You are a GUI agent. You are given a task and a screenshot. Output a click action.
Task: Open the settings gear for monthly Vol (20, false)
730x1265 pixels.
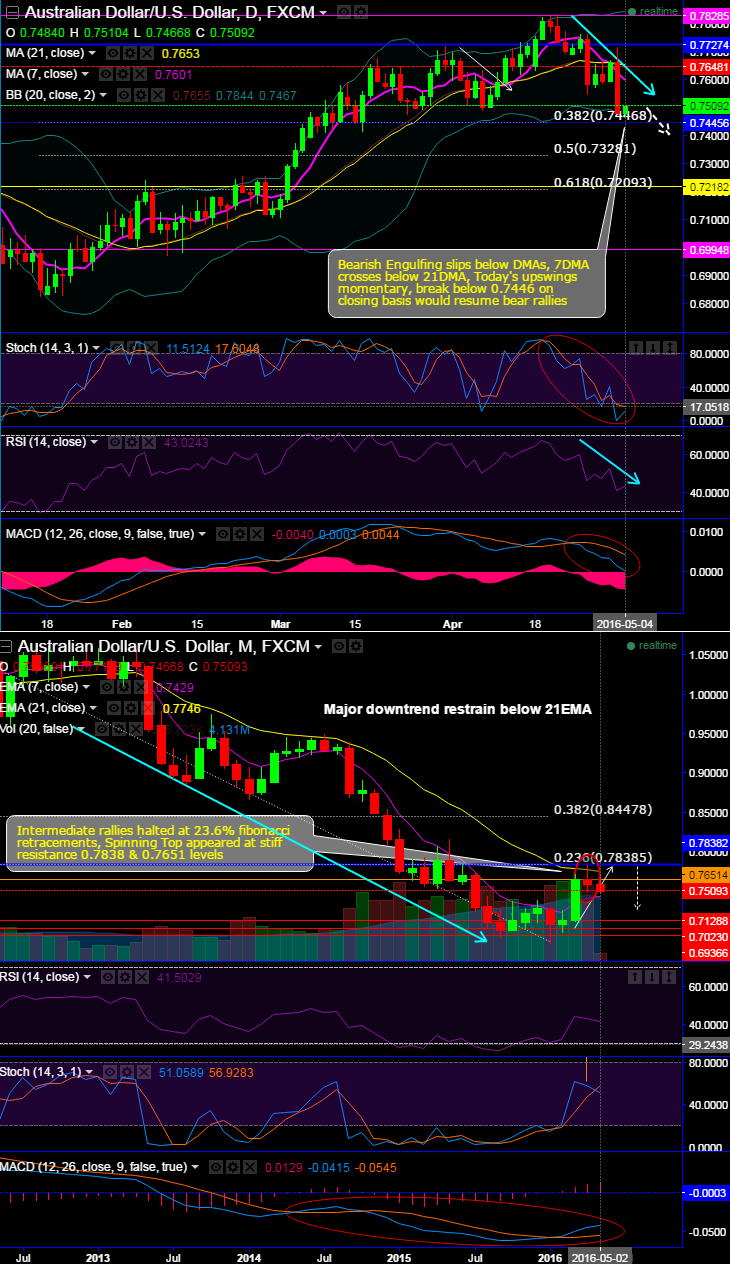tap(119, 729)
